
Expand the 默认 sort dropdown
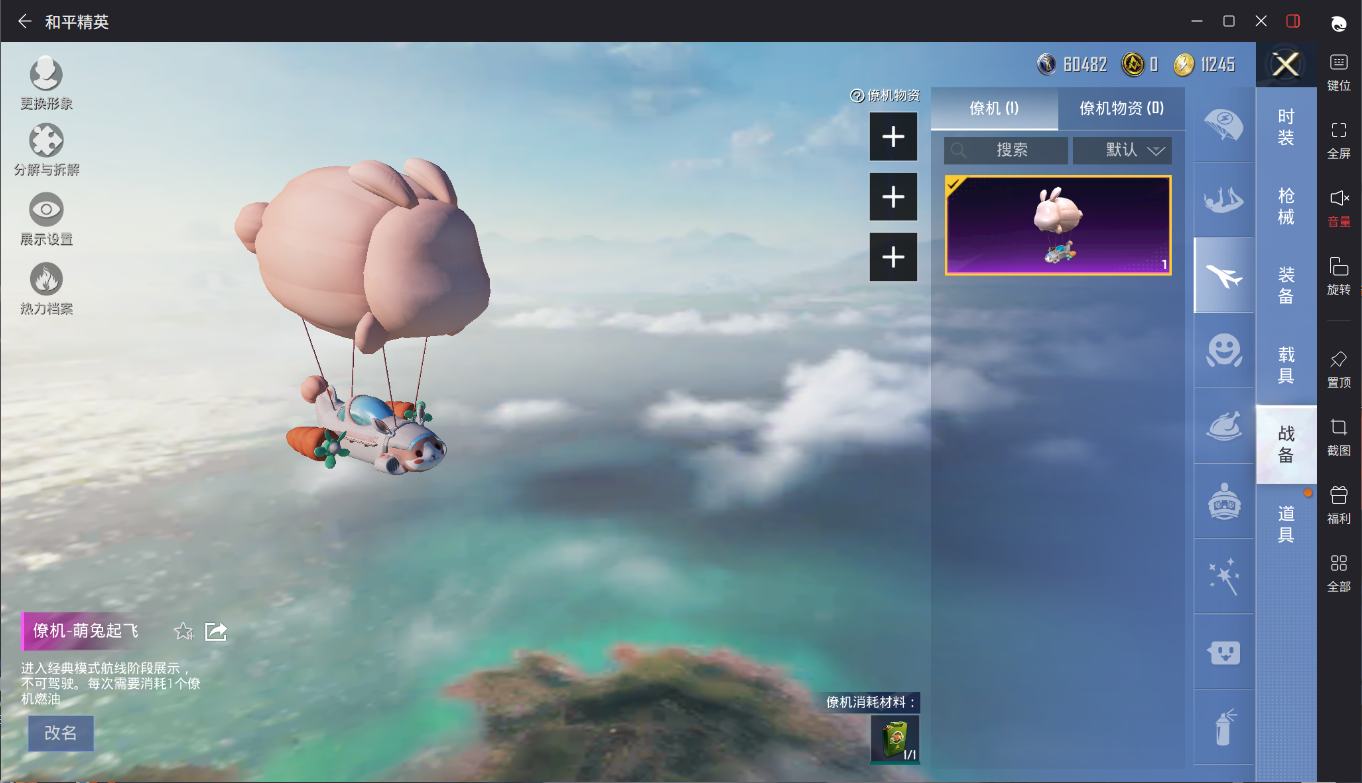[x=1122, y=150]
